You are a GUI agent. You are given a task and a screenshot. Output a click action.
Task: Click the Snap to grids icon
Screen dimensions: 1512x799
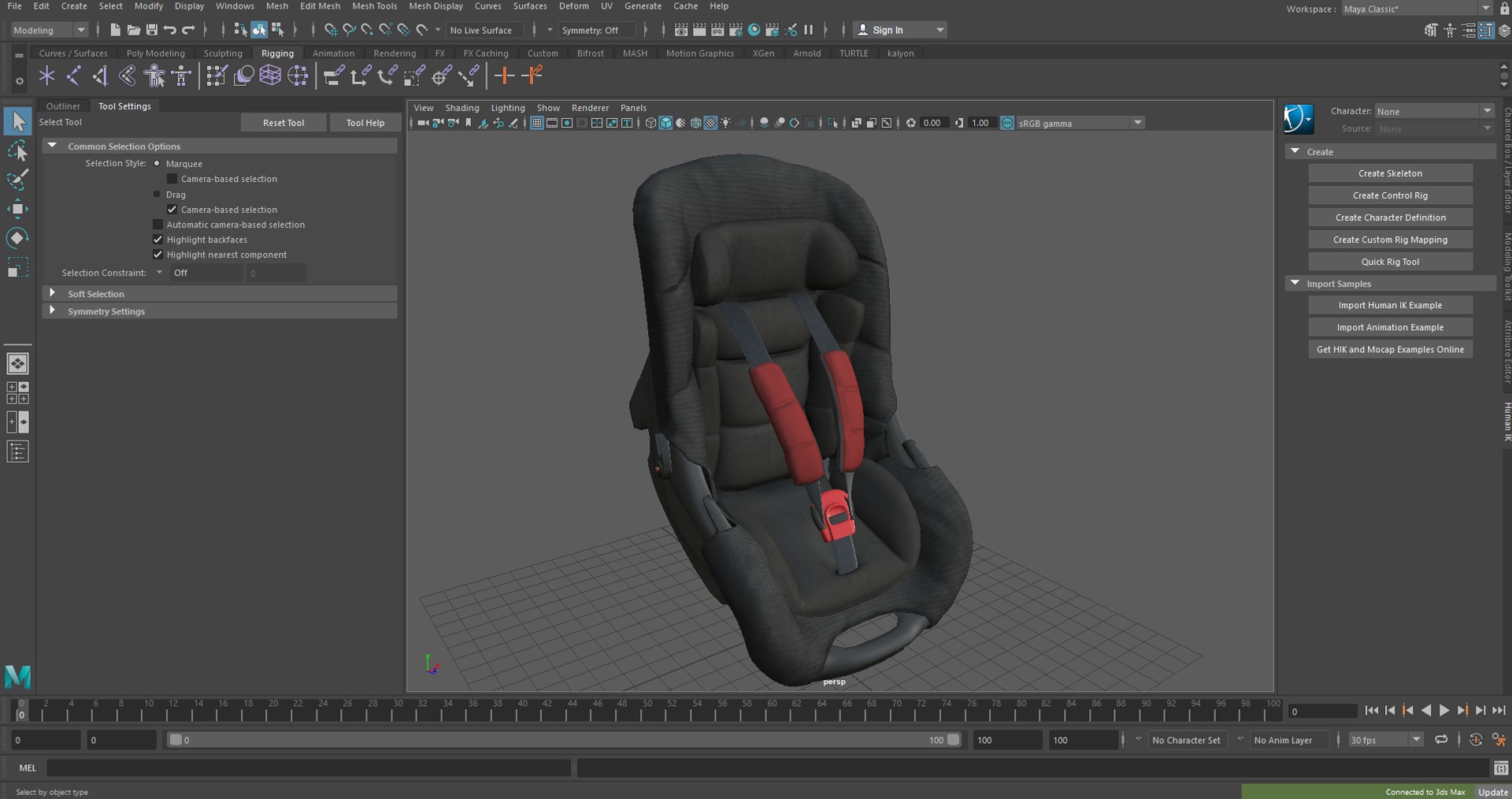pos(330,30)
